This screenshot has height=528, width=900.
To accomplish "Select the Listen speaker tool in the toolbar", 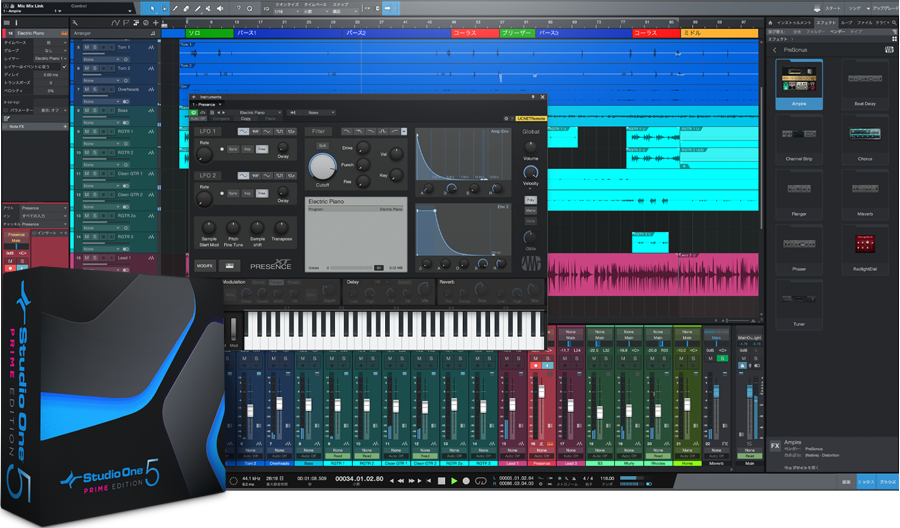I will tap(220, 9).
